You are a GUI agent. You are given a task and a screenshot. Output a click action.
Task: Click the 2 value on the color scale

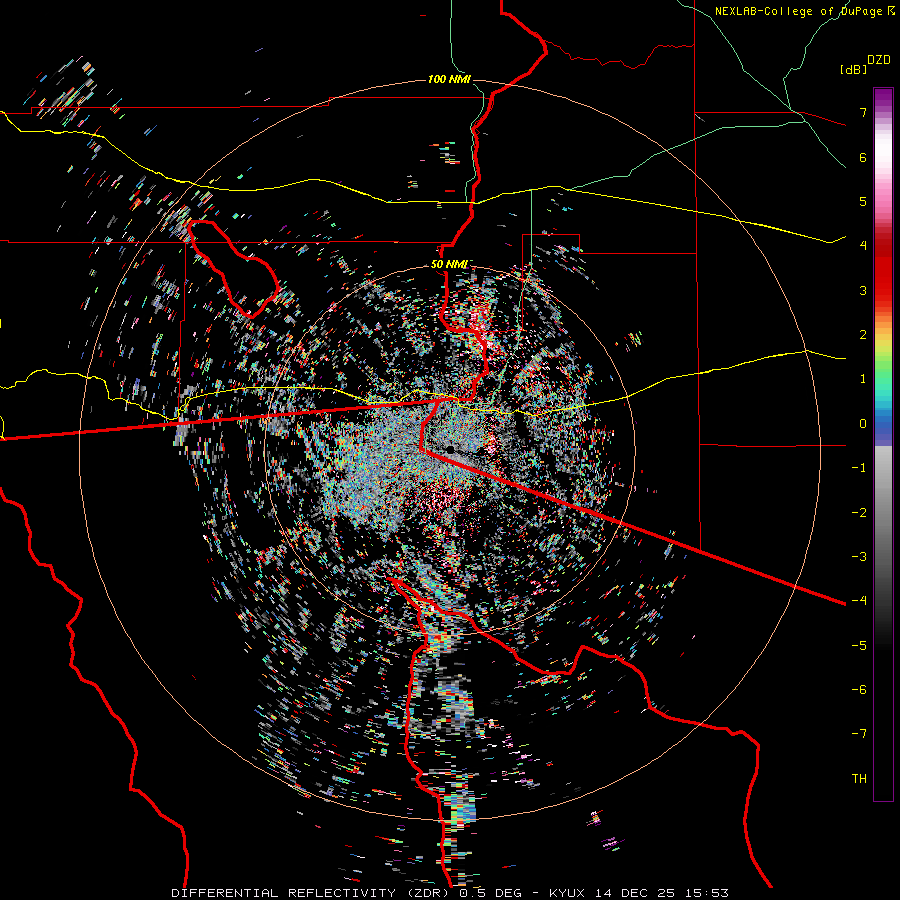pyautogui.click(x=863, y=335)
